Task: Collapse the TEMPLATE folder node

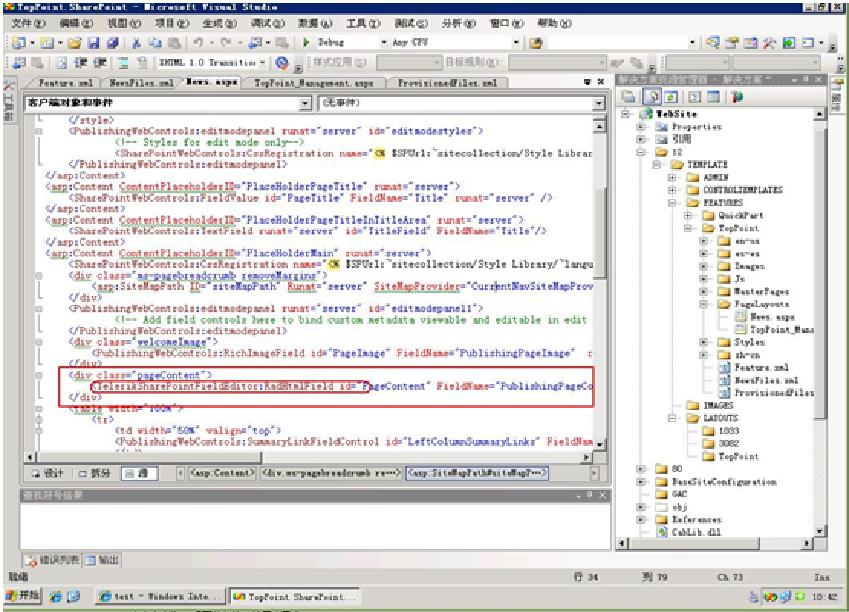Action: click(x=656, y=164)
